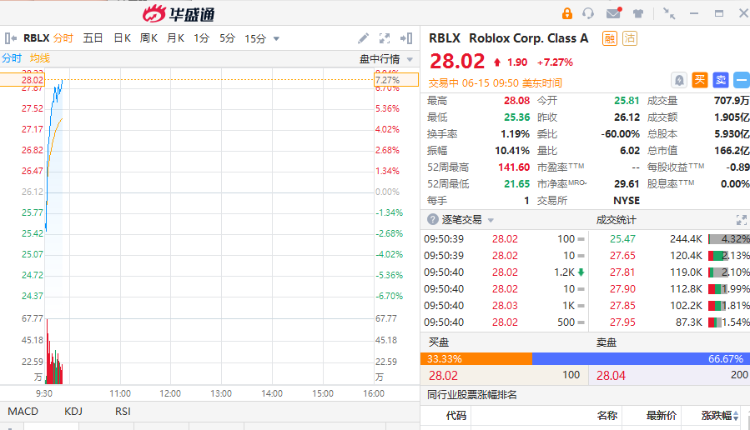The width and height of the screenshot is (750, 430).
Task: Toggle the 均线 average line display
Action: point(40,58)
